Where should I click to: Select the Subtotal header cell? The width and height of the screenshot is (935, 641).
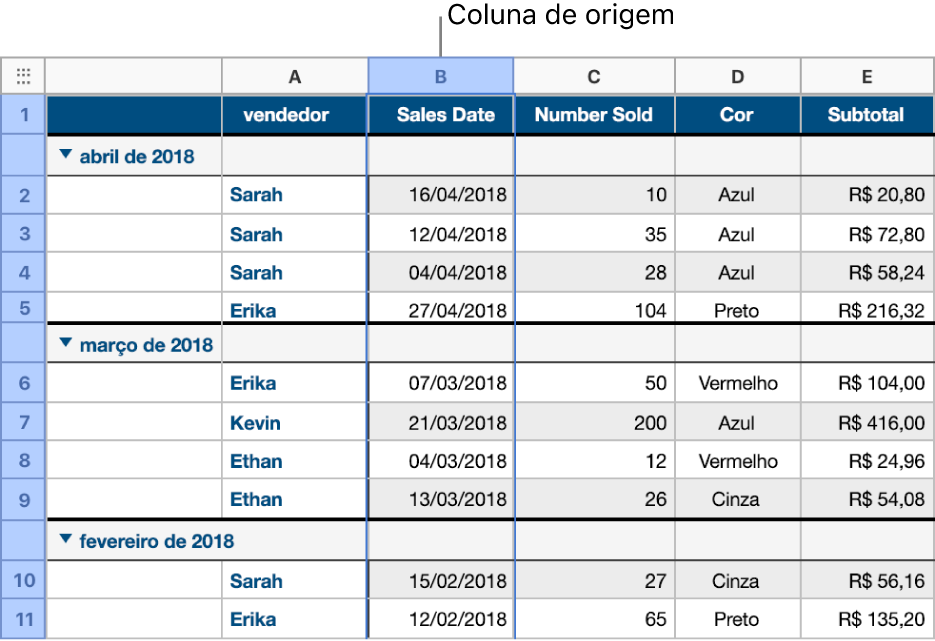[x=866, y=115]
